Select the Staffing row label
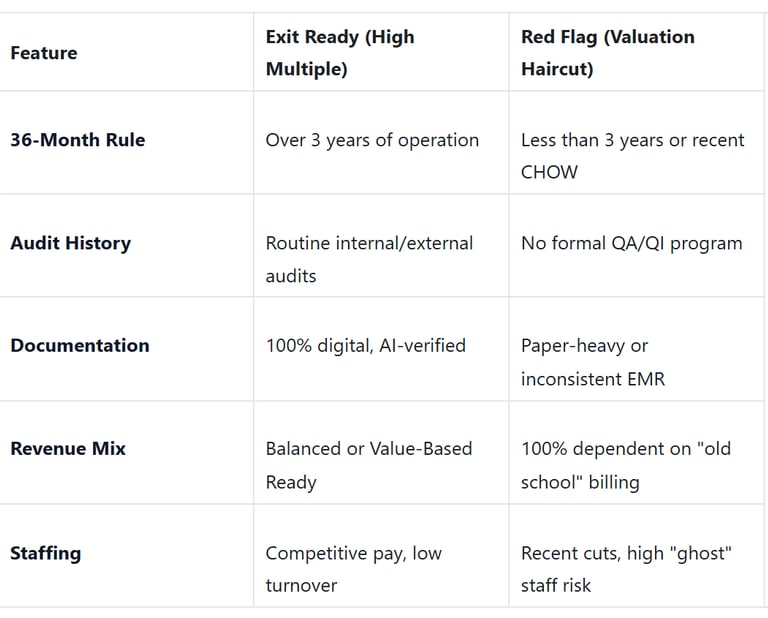This screenshot has height=618, width=768. tap(45, 553)
